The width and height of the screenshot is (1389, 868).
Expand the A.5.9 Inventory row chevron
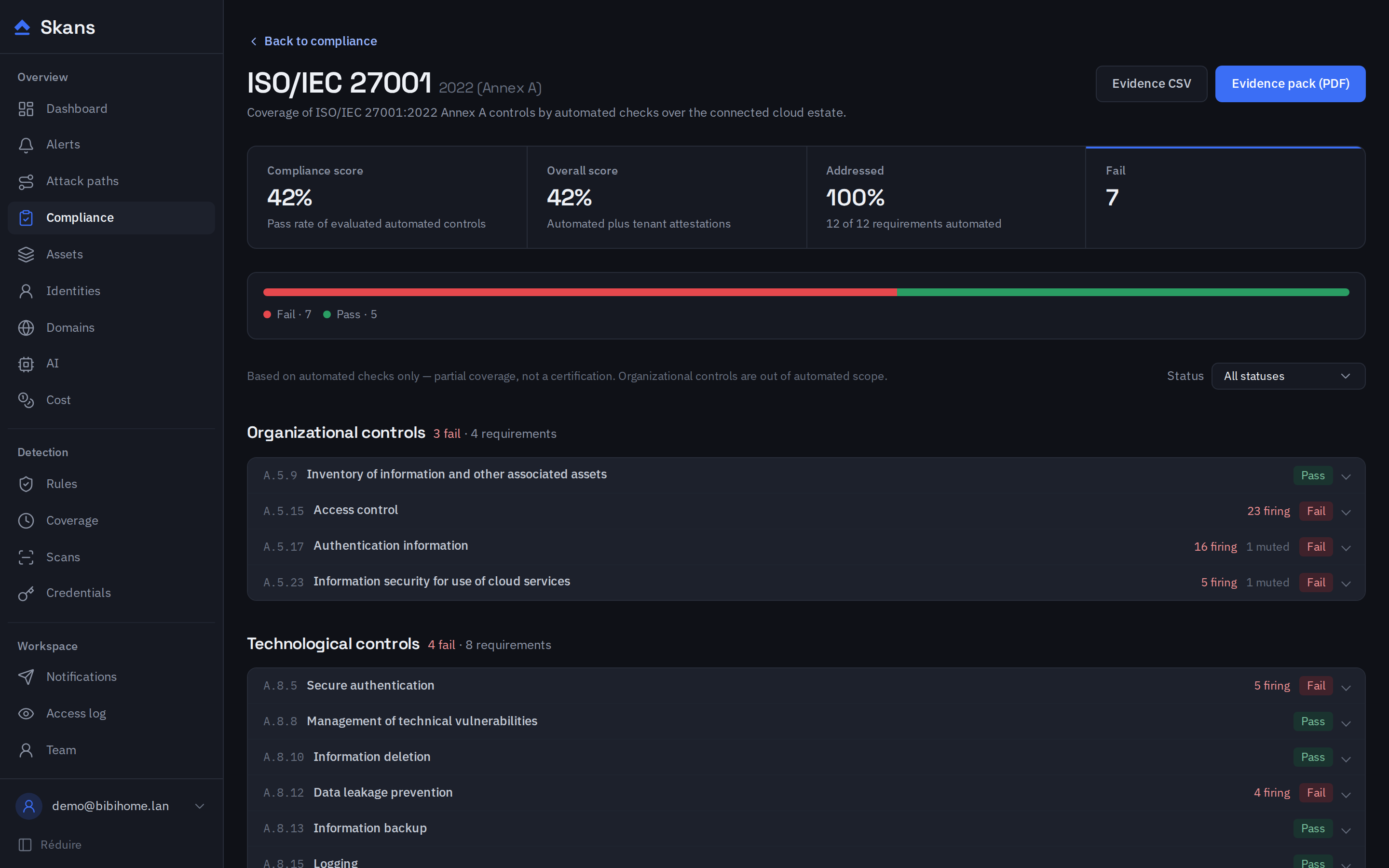(1346, 476)
